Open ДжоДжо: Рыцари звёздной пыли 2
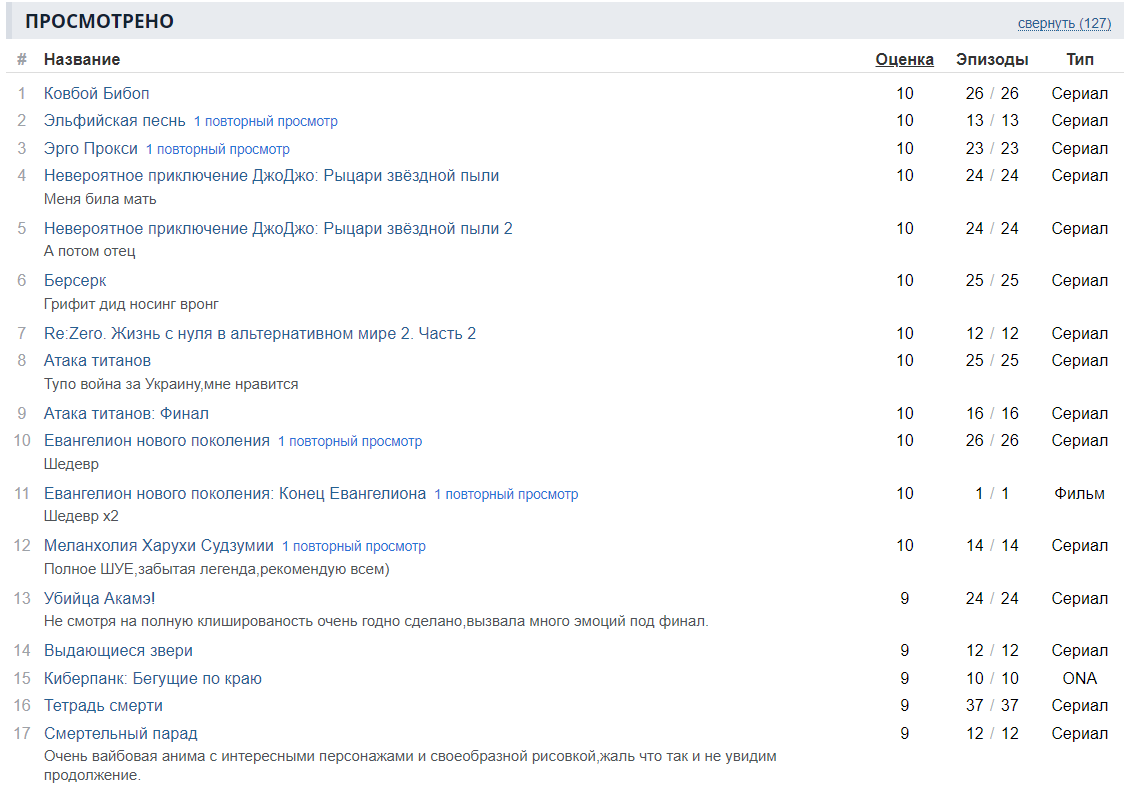Screen dimensions: 1126x789 click(x=278, y=228)
